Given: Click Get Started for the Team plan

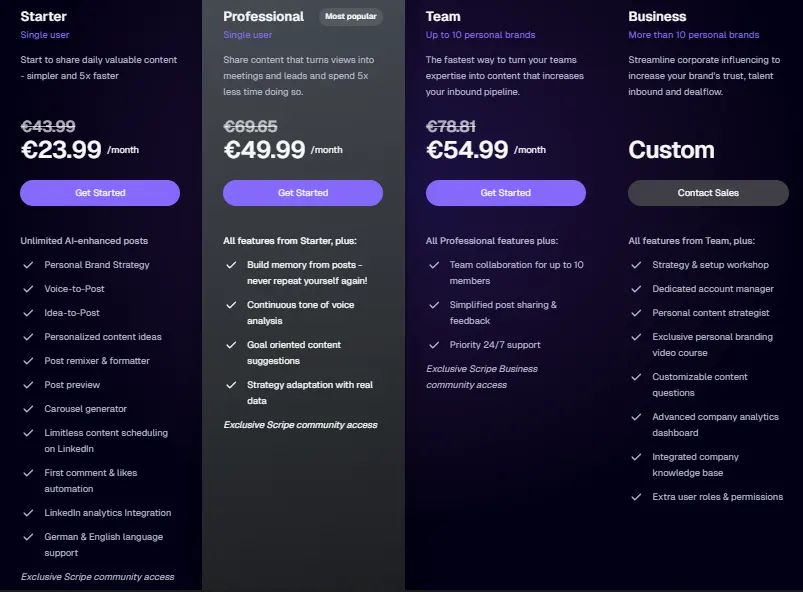Looking at the screenshot, I should coord(505,193).
